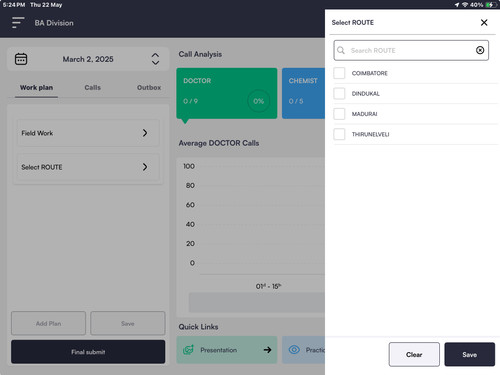The image size is (500, 375).
Task: Expand the Select ROUTE chevron
Action: click(145, 167)
